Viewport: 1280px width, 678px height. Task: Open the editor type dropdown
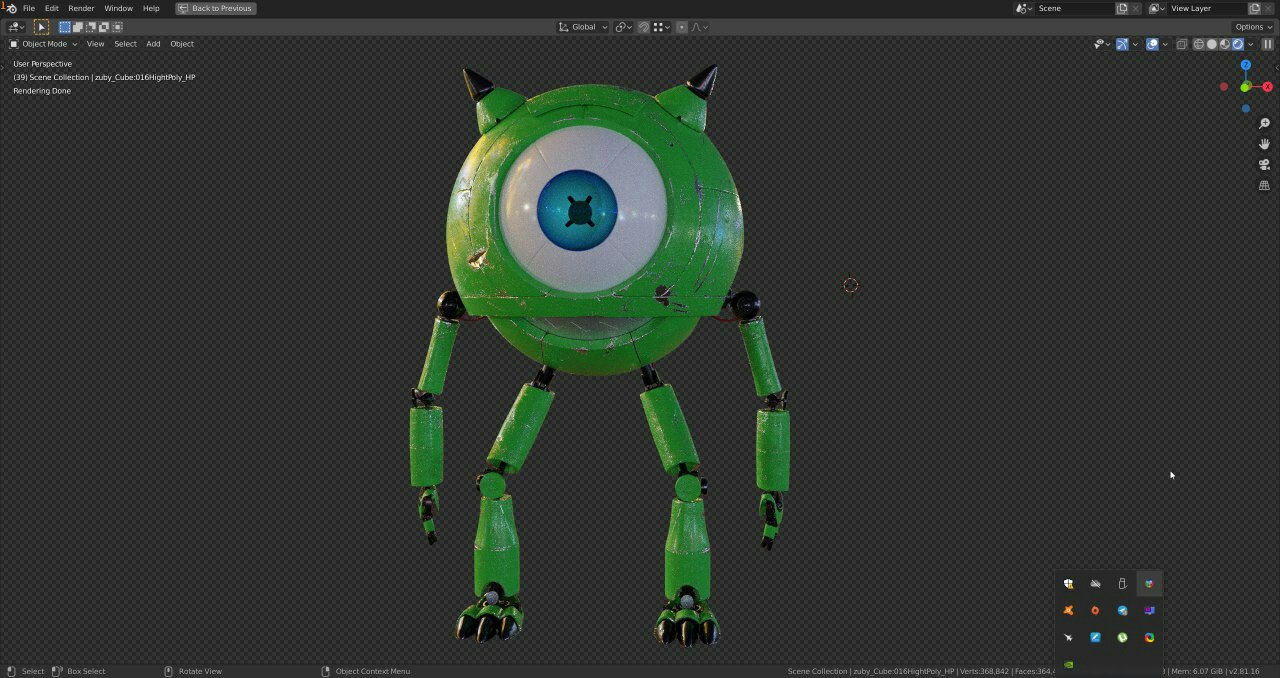pyautogui.click(x=16, y=27)
